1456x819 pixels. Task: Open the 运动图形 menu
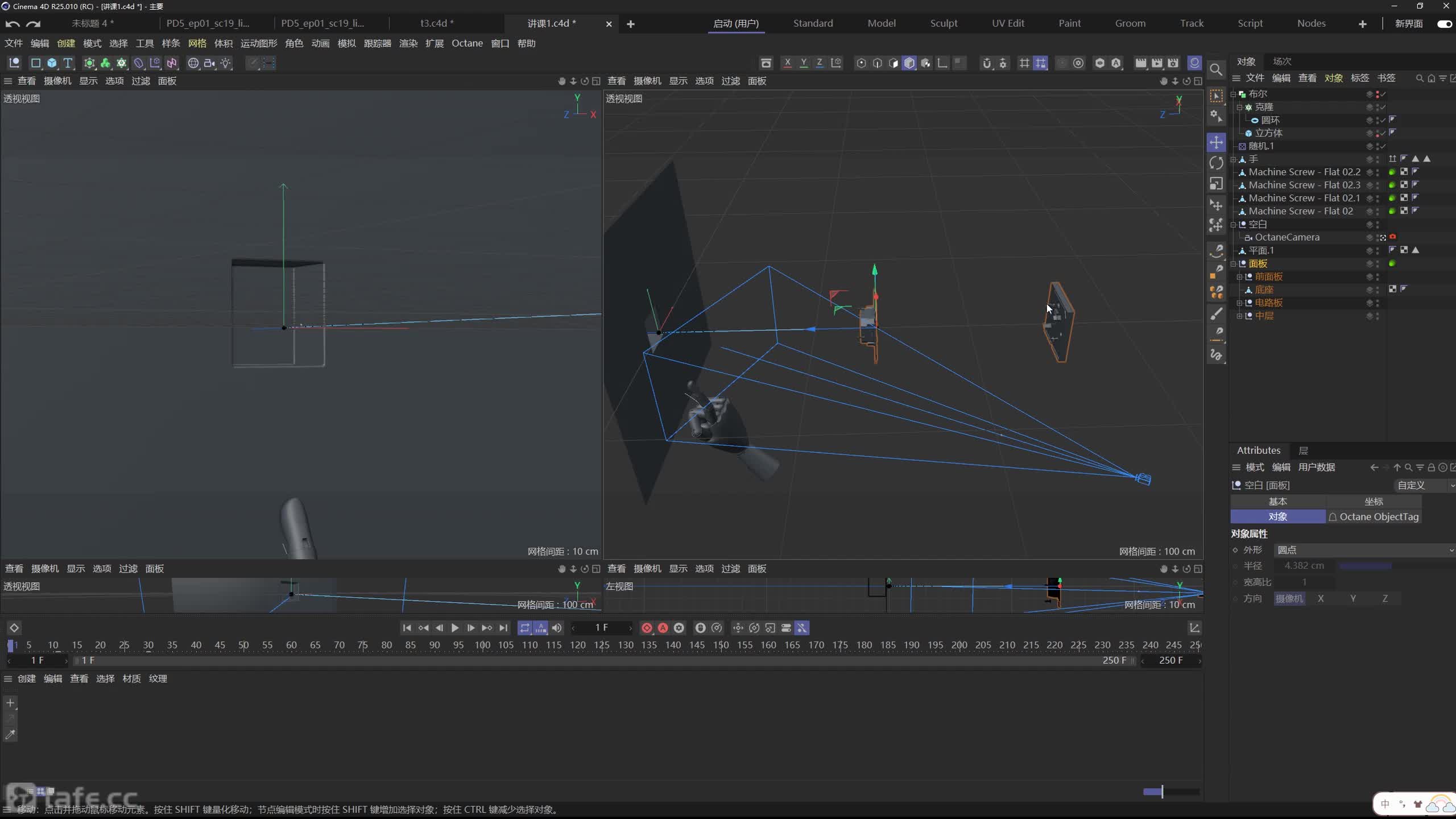tap(259, 43)
